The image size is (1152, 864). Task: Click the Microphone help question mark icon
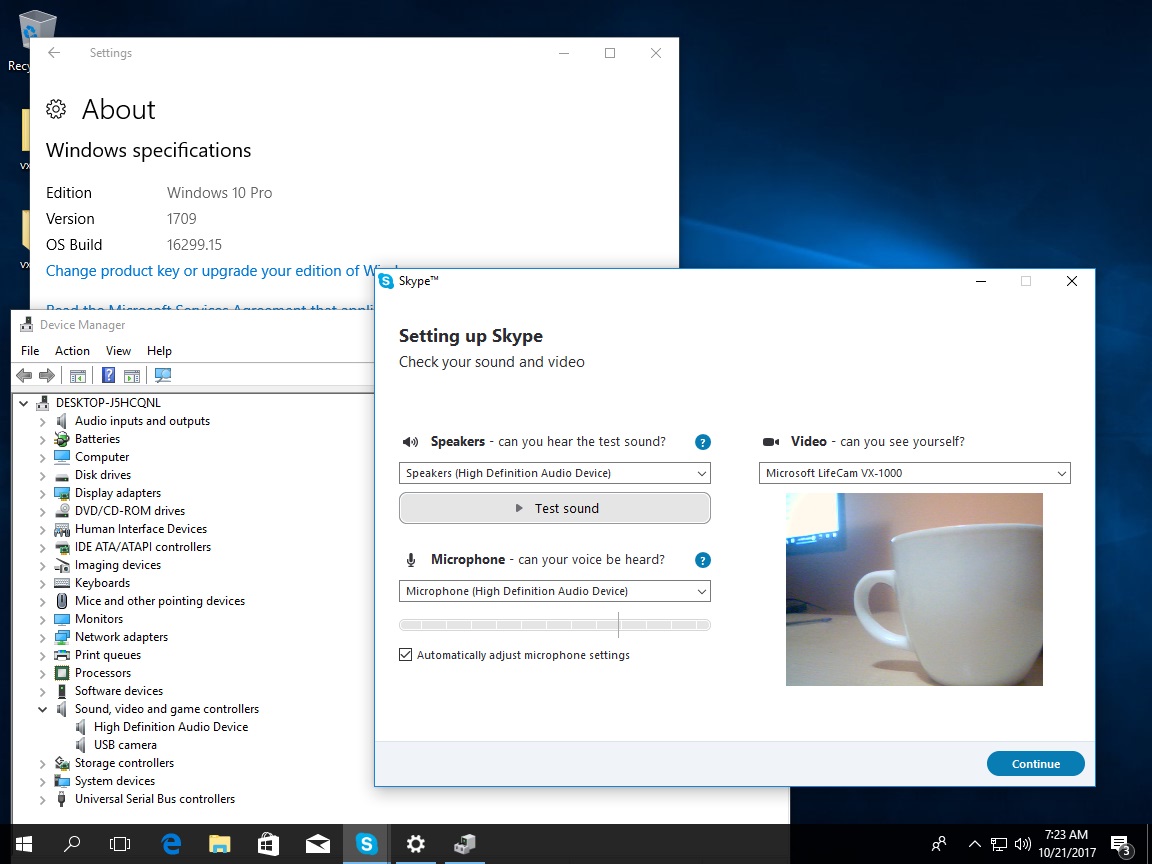click(702, 561)
